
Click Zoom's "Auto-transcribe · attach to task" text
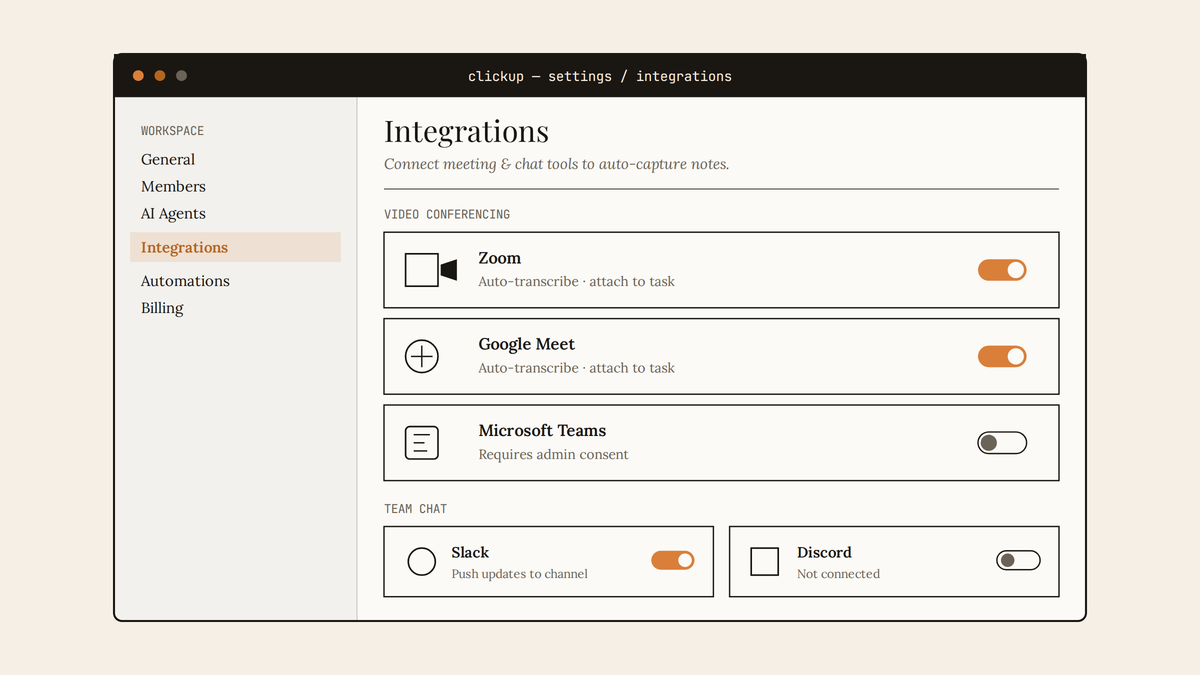576,282
